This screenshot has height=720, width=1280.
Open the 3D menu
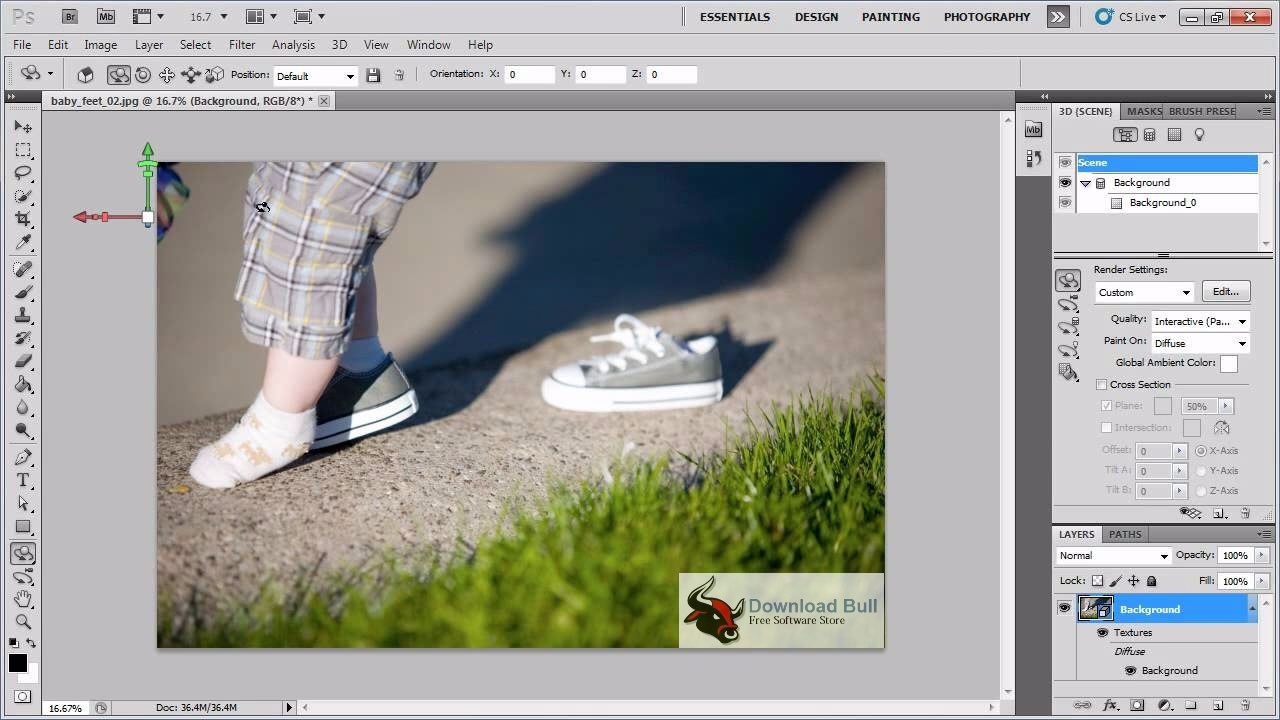[x=339, y=45]
